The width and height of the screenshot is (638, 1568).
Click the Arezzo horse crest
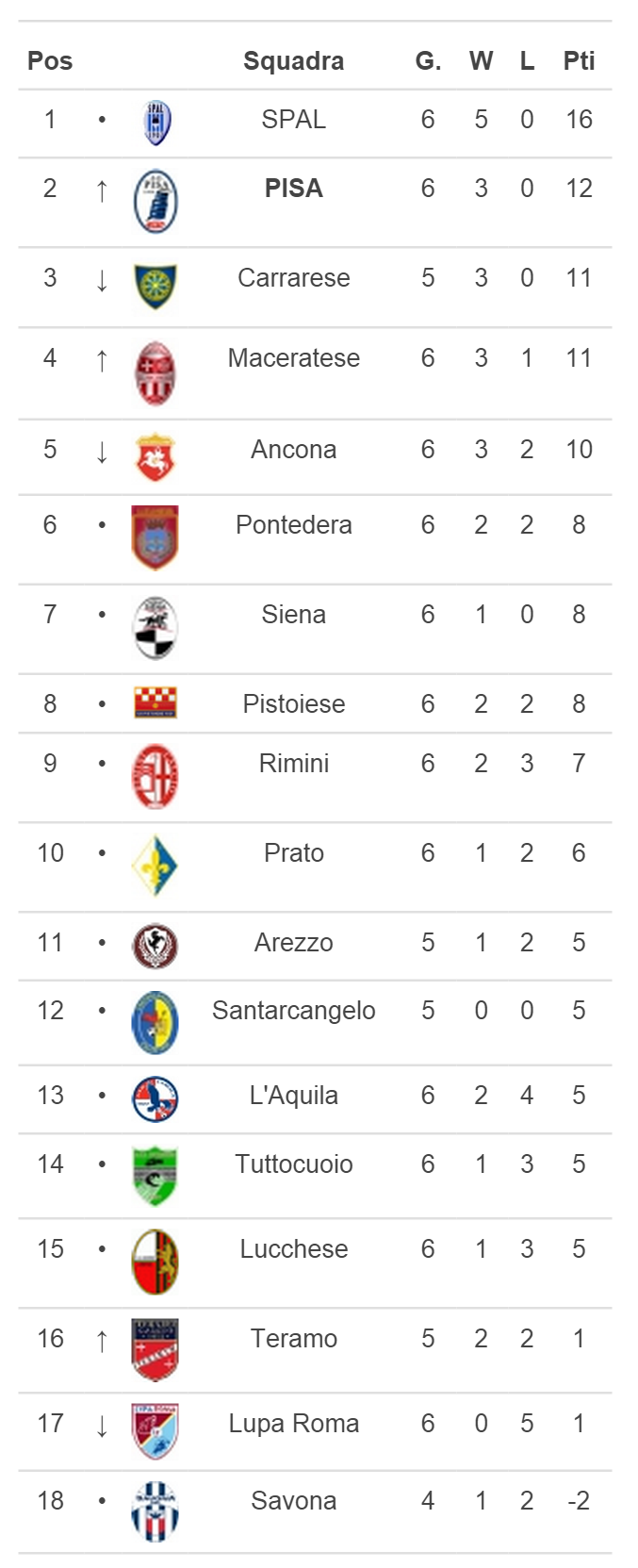(155, 946)
